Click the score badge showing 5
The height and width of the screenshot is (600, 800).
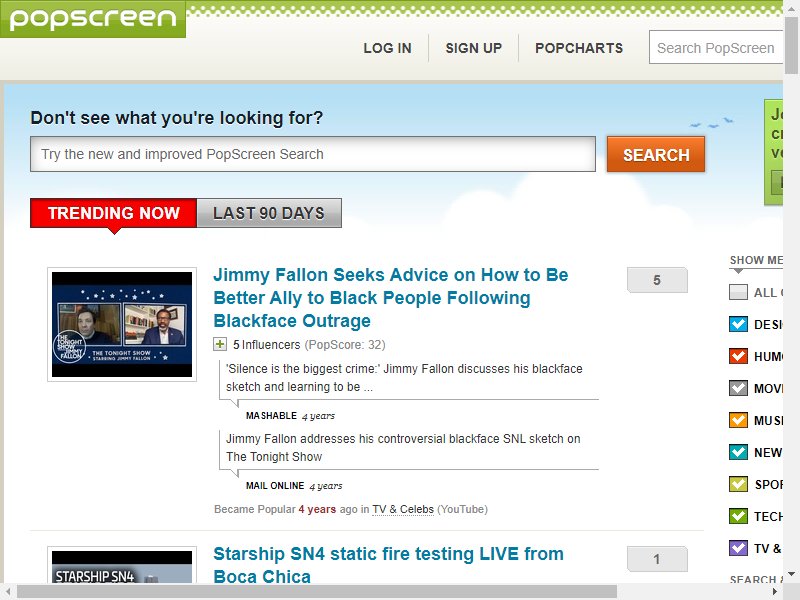[657, 280]
